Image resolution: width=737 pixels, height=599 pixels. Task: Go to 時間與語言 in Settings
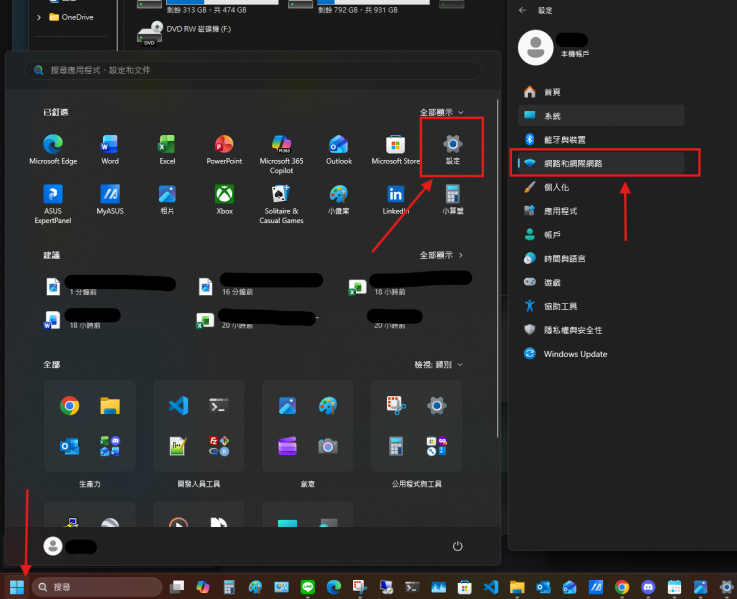click(x=601, y=259)
